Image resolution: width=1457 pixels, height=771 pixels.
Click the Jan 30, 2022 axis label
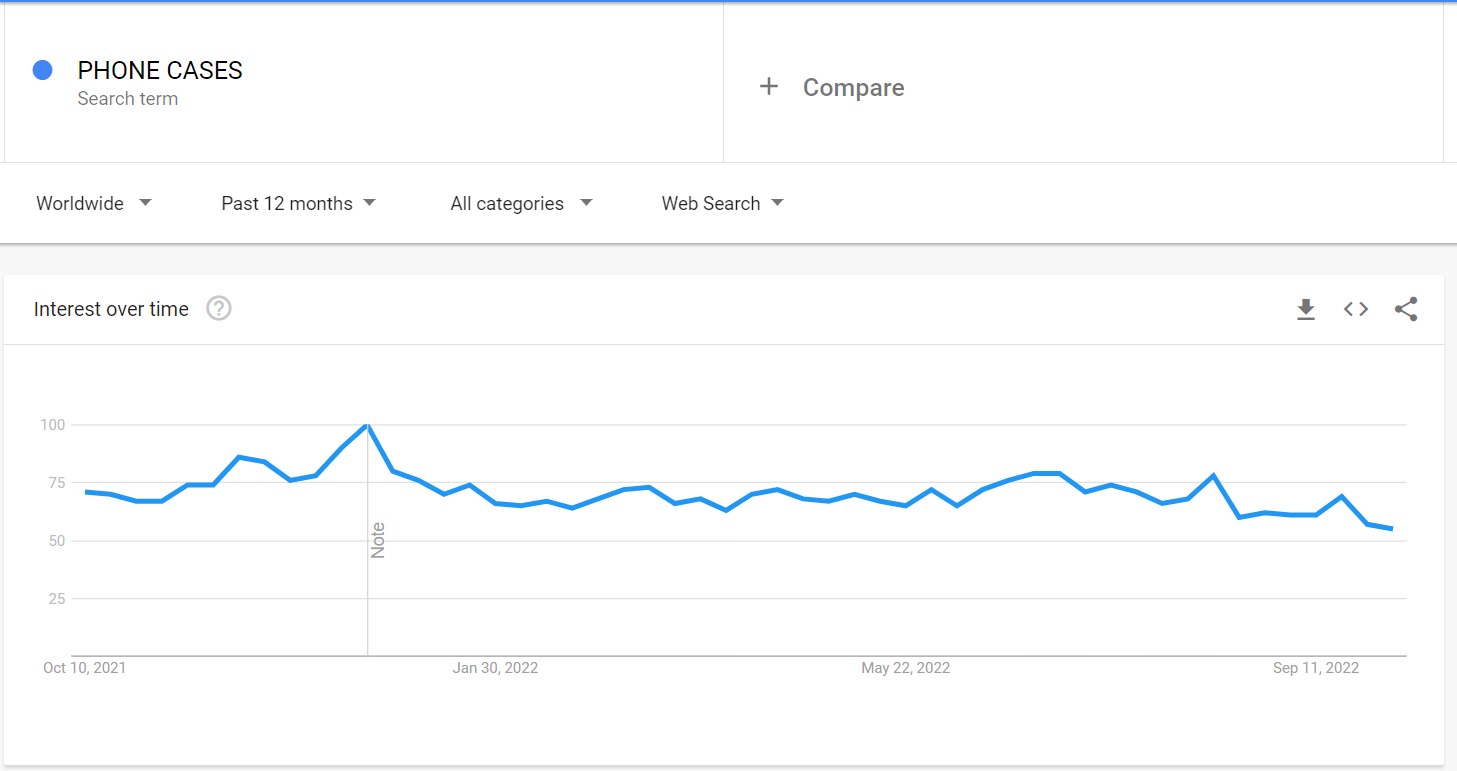[x=495, y=668]
